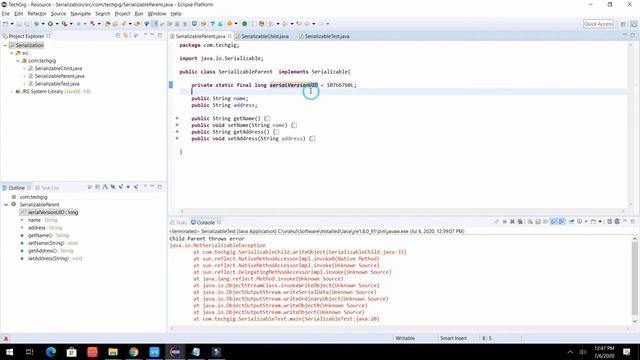Open the Window menu
This screenshot has height=360, width=640.
(157, 13)
